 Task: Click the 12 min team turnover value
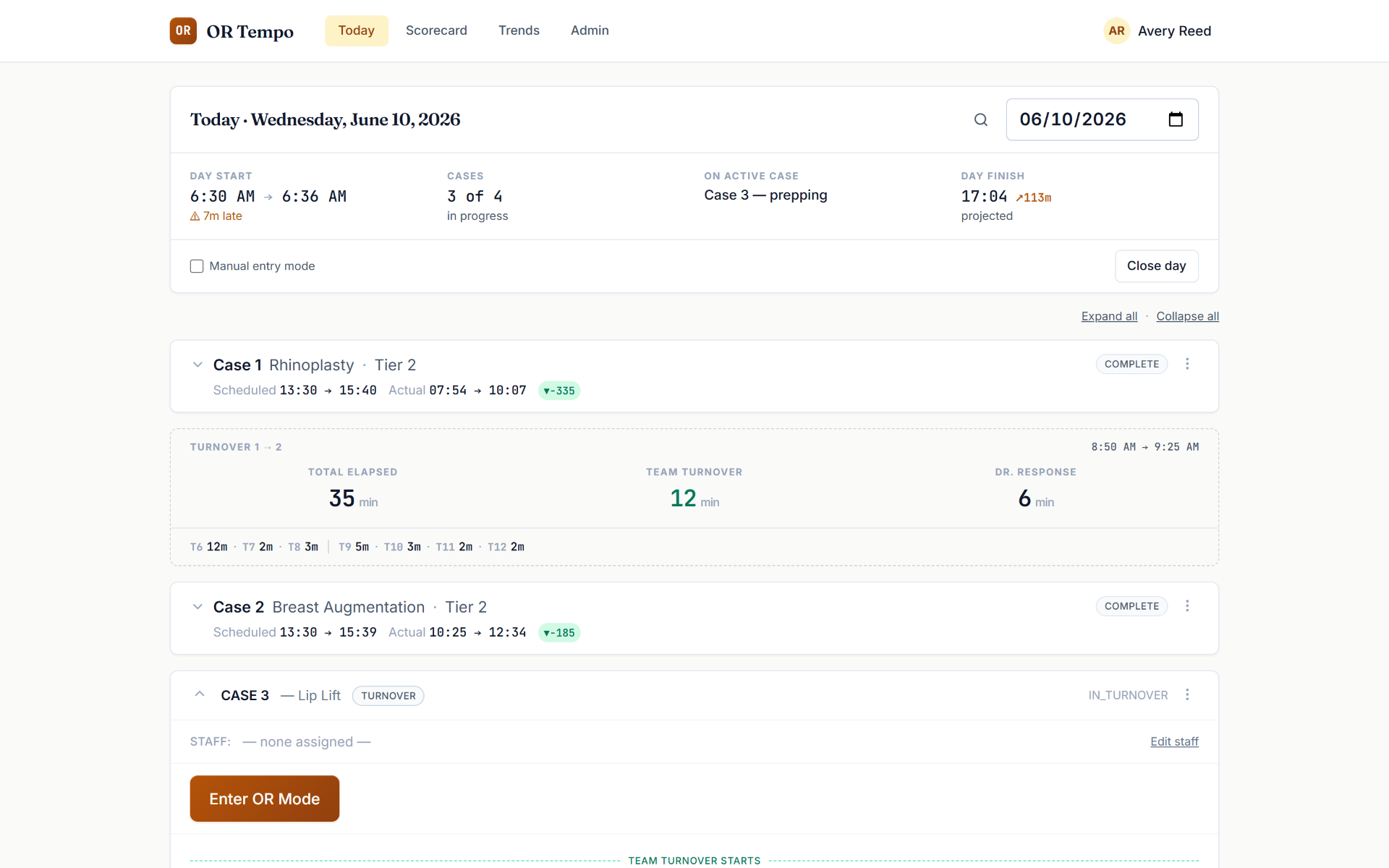pos(694,498)
